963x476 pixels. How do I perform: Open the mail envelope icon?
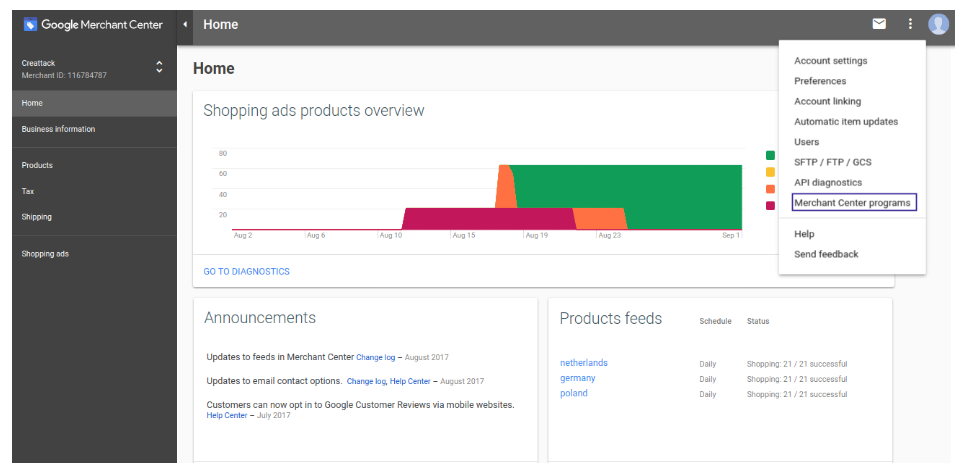pyautogui.click(x=879, y=24)
